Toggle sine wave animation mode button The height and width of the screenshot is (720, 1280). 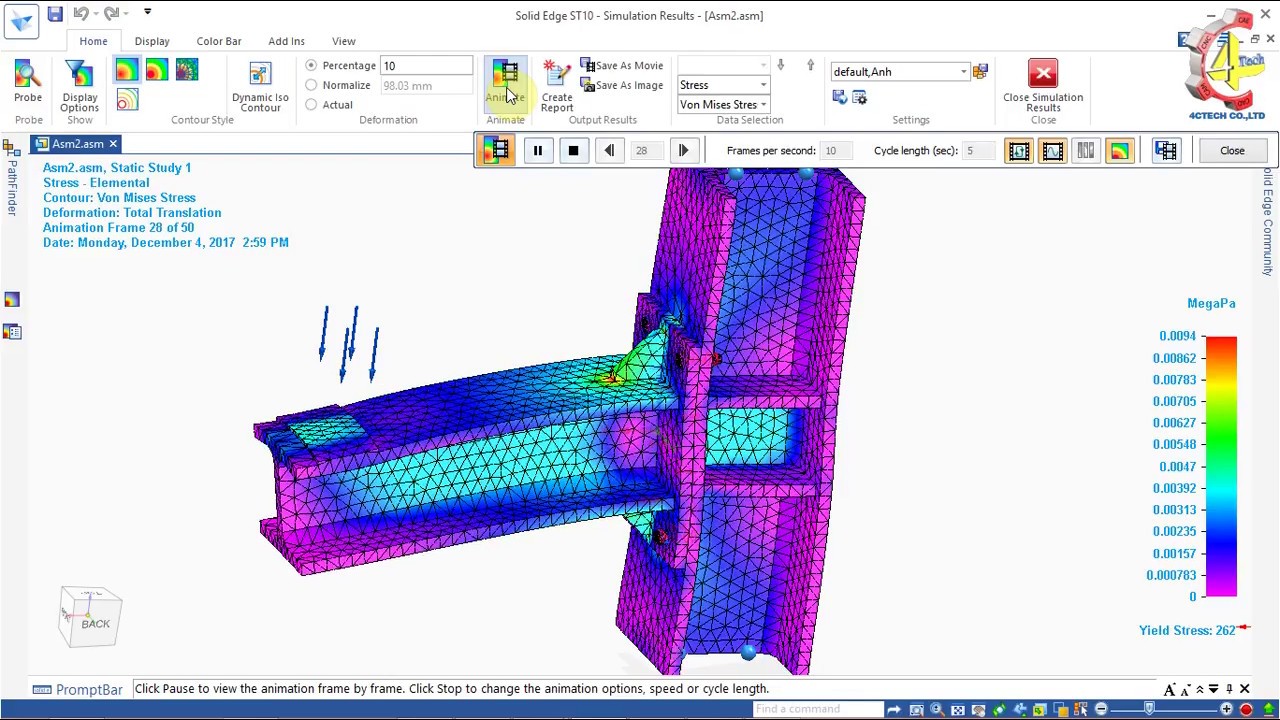click(1052, 150)
